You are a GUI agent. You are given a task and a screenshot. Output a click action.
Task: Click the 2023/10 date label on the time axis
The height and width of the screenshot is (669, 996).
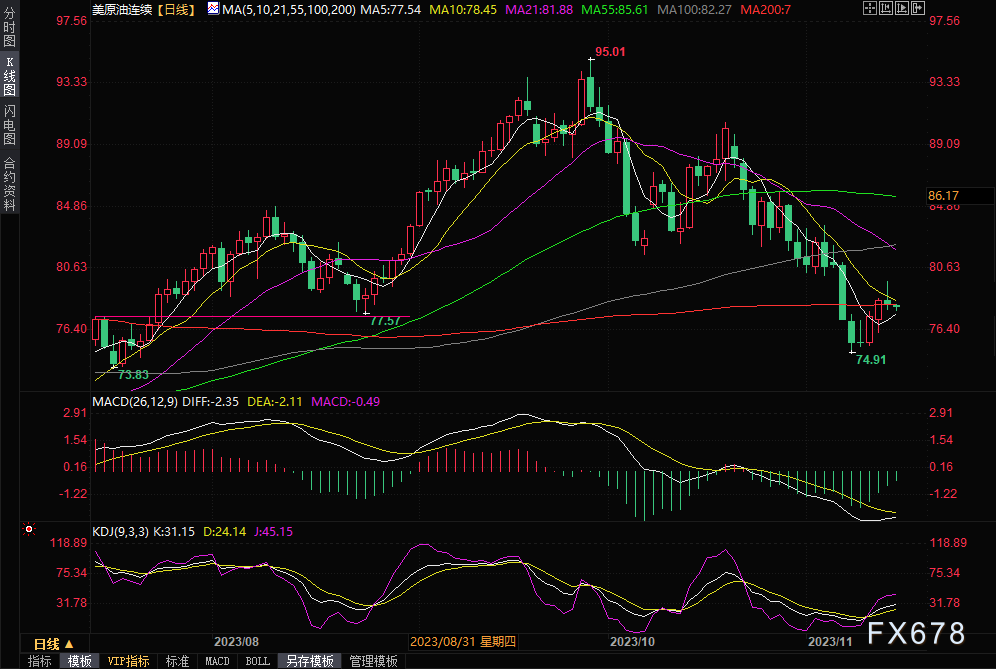click(632, 642)
